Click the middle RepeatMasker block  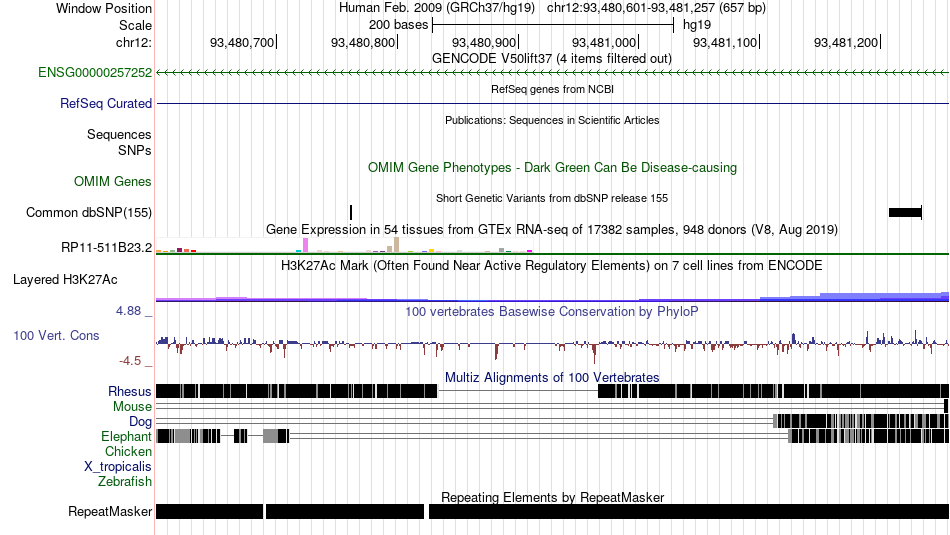click(x=345, y=511)
